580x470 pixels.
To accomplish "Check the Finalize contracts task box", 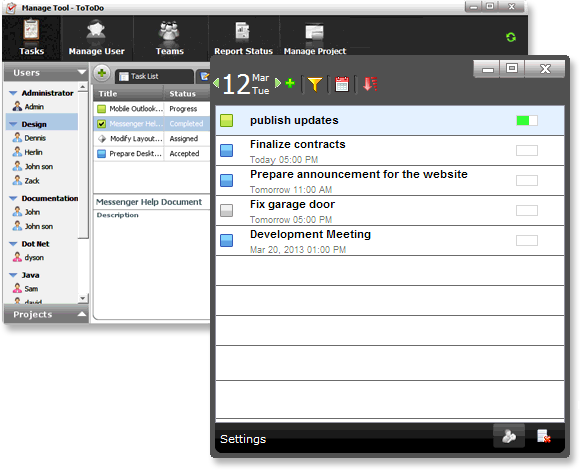I will (x=226, y=151).
